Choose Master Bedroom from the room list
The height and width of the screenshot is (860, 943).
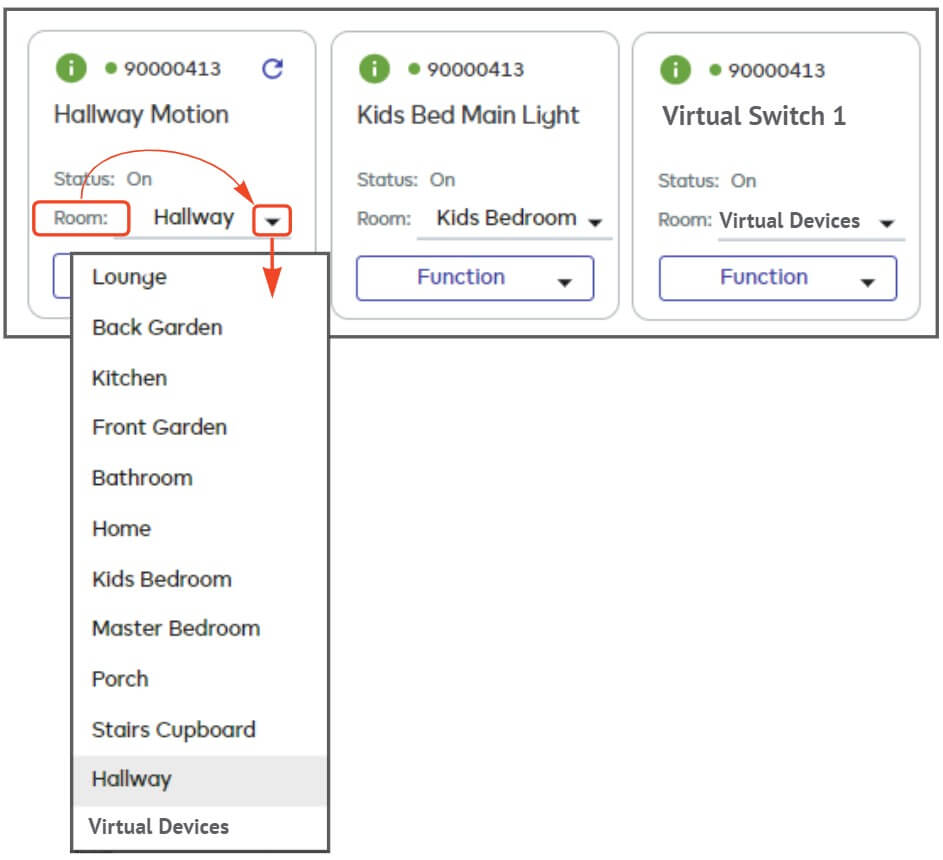tap(176, 628)
